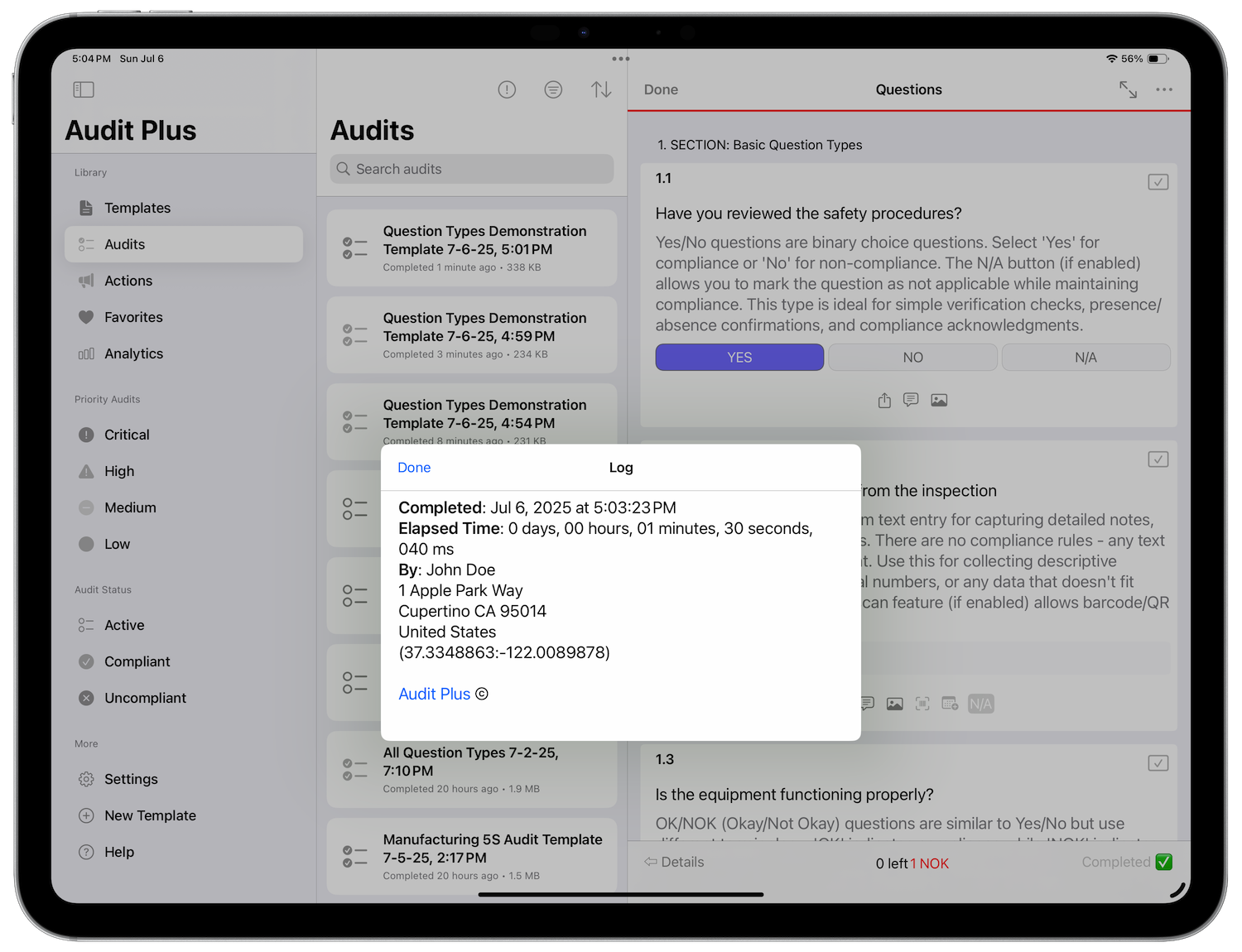Click the X circle icon beside Uncompliant
1242x952 pixels.
86,698
